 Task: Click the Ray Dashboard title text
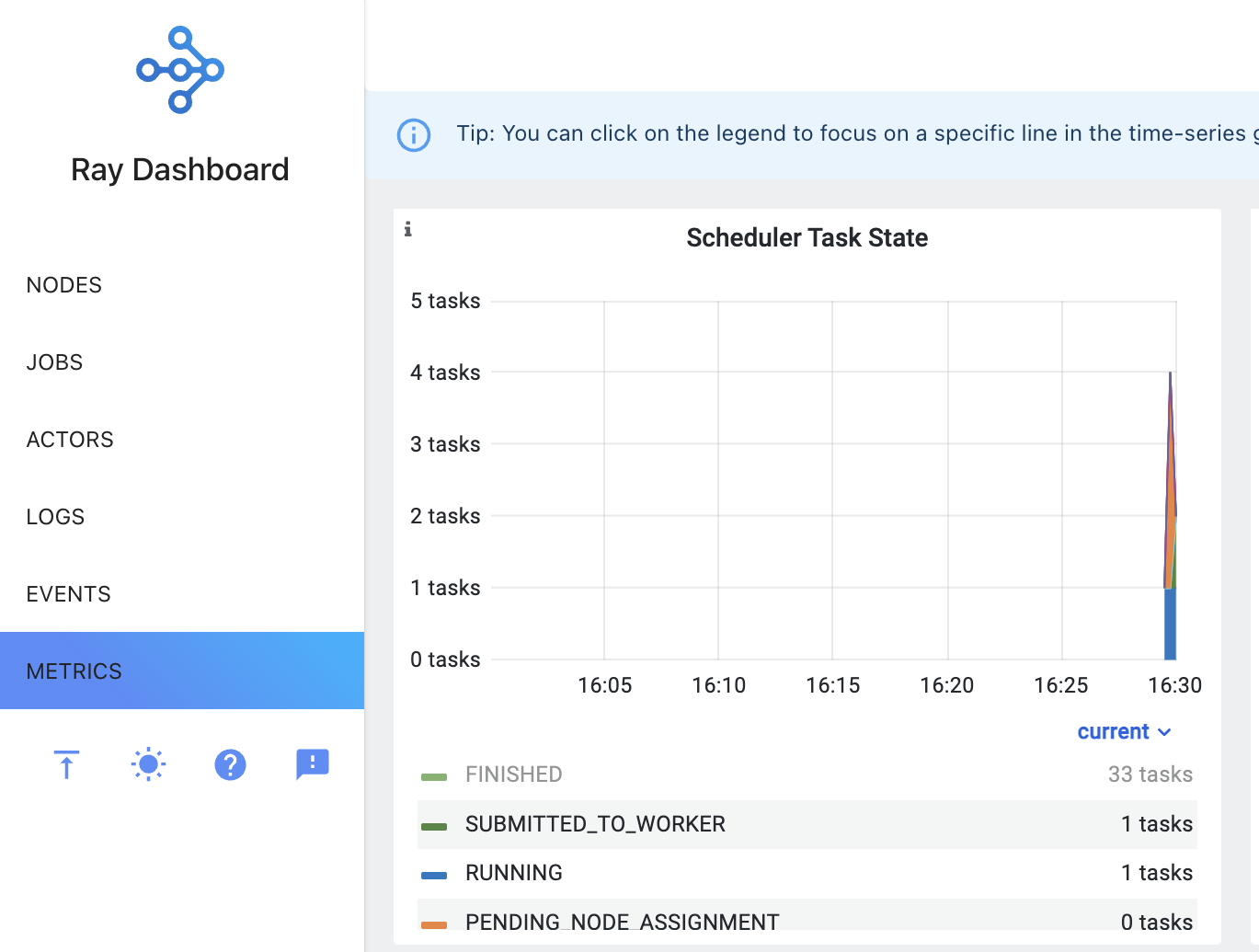coord(180,170)
